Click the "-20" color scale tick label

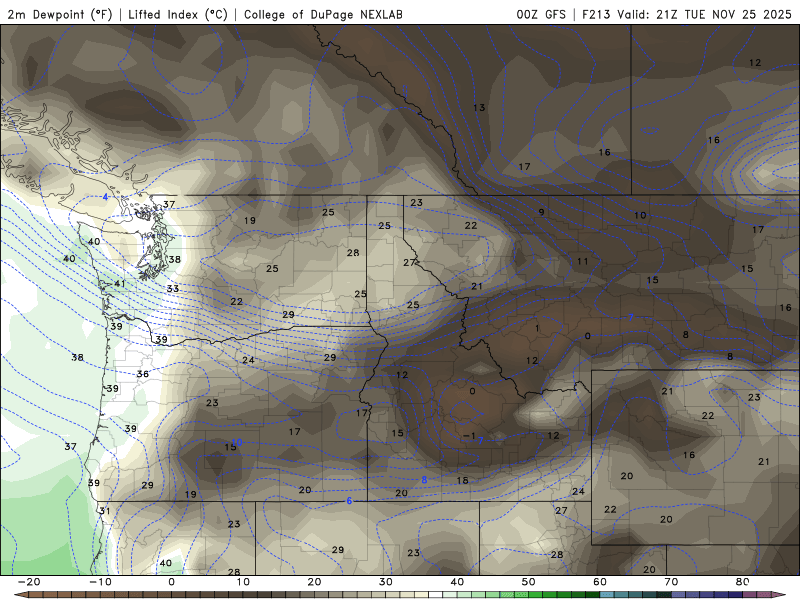tap(29, 582)
